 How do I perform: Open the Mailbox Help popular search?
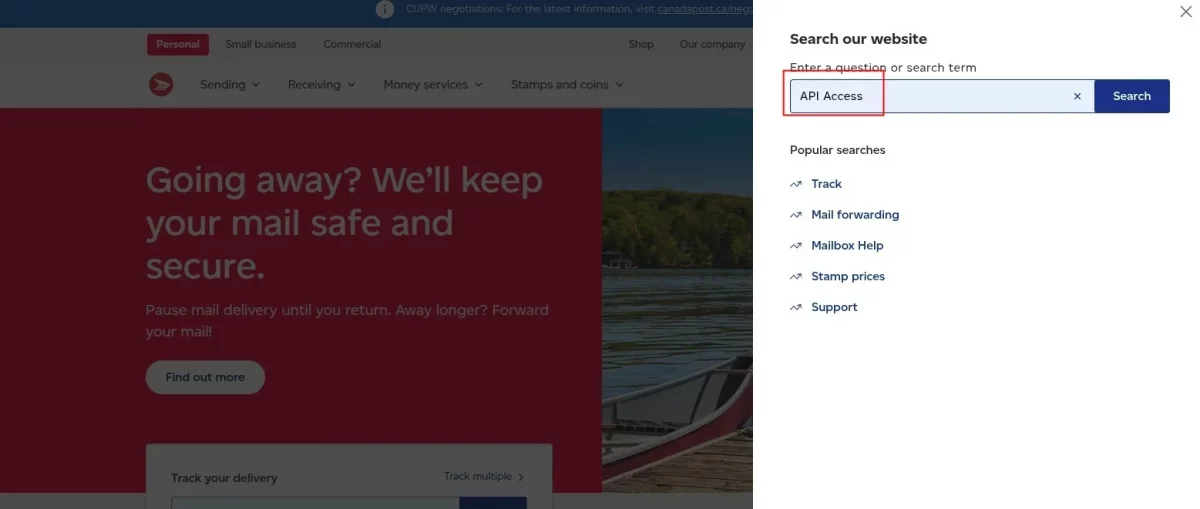click(x=847, y=245)
